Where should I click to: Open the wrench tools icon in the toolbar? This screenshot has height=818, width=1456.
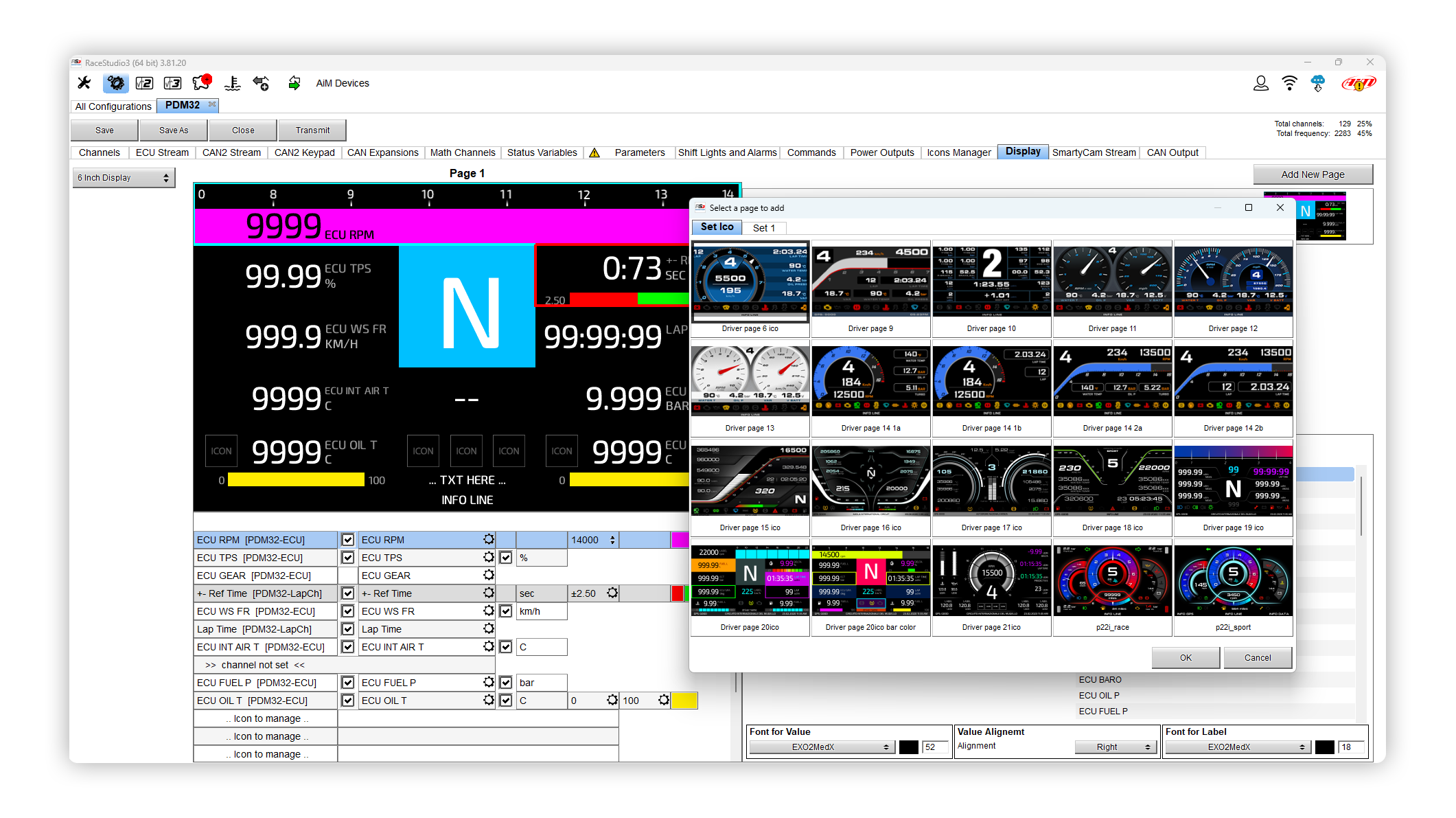pyautogui.click(x=84, y=83)
